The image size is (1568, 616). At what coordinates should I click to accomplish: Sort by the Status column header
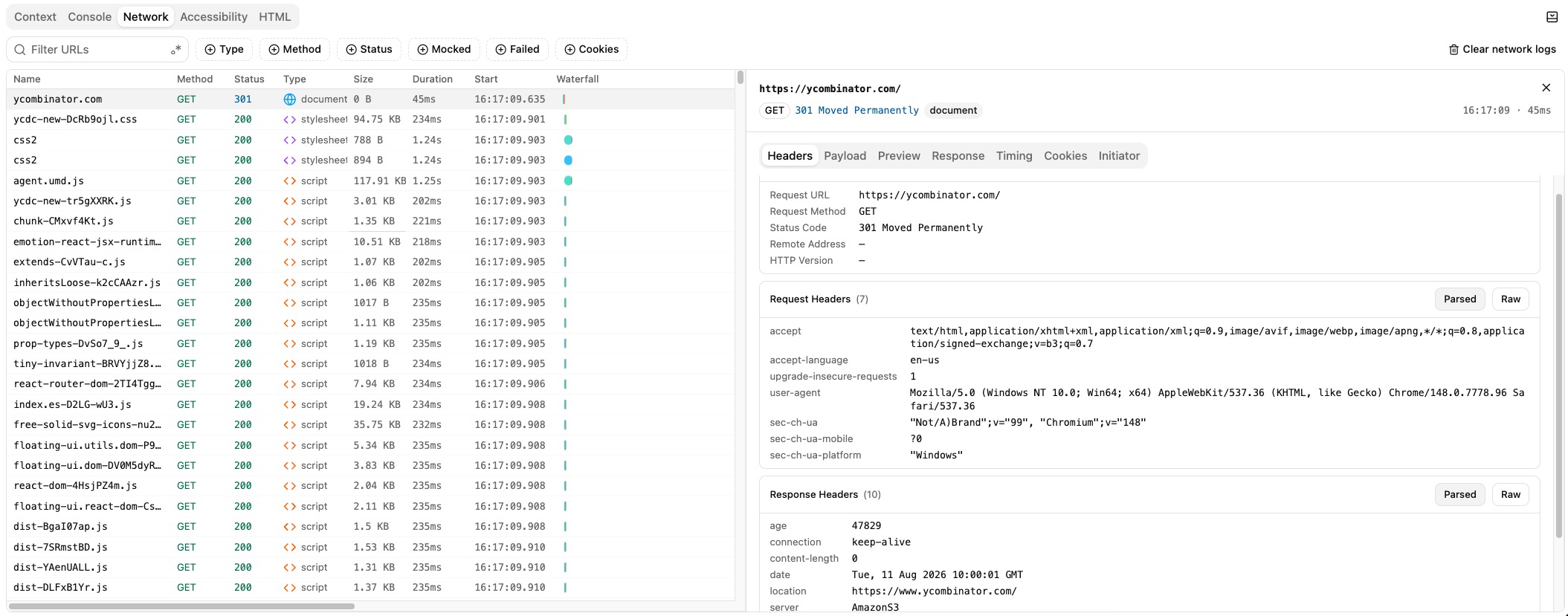pyautogui.click(x=249, y=80)
